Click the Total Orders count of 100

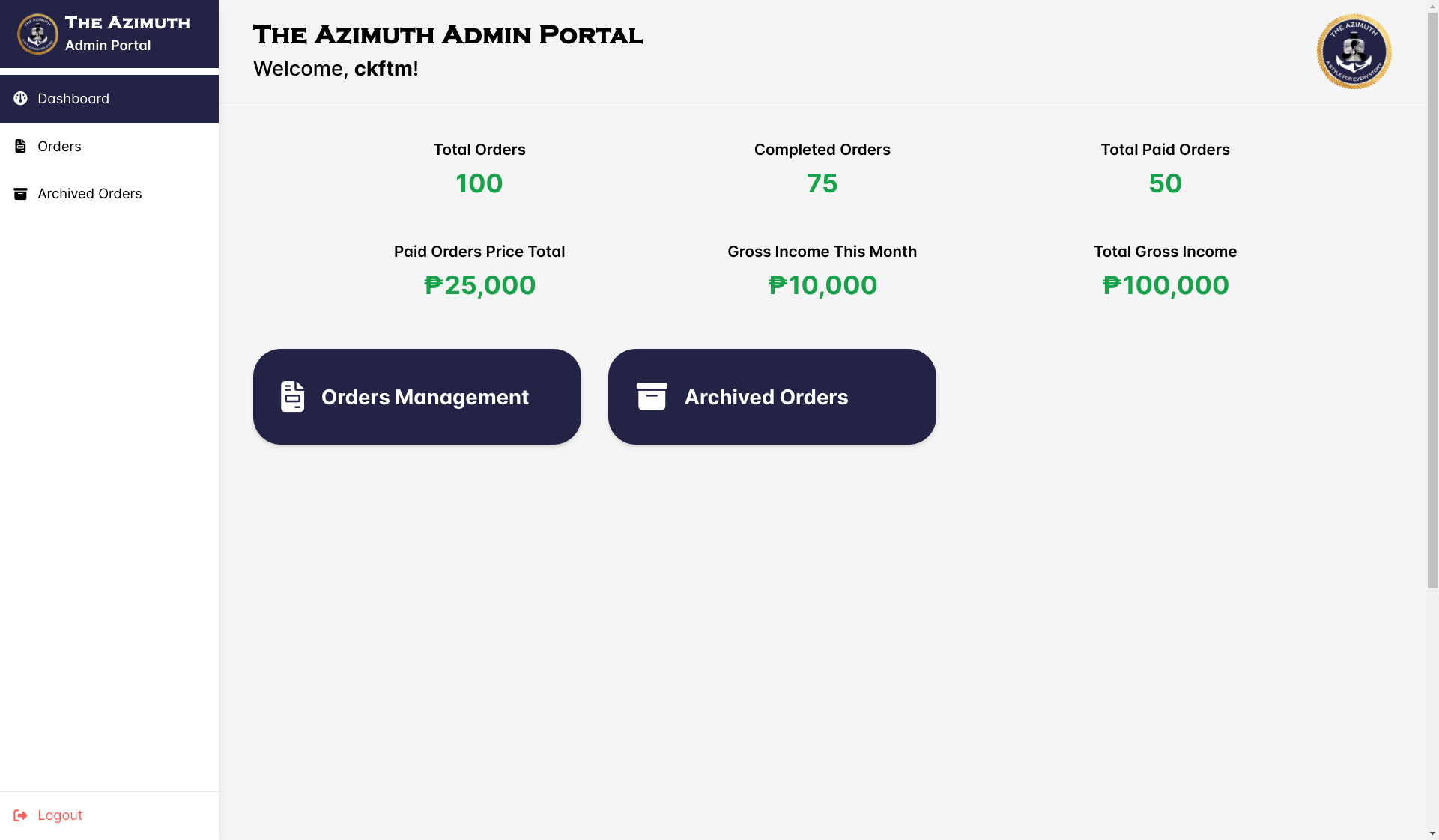pos(479,183)
